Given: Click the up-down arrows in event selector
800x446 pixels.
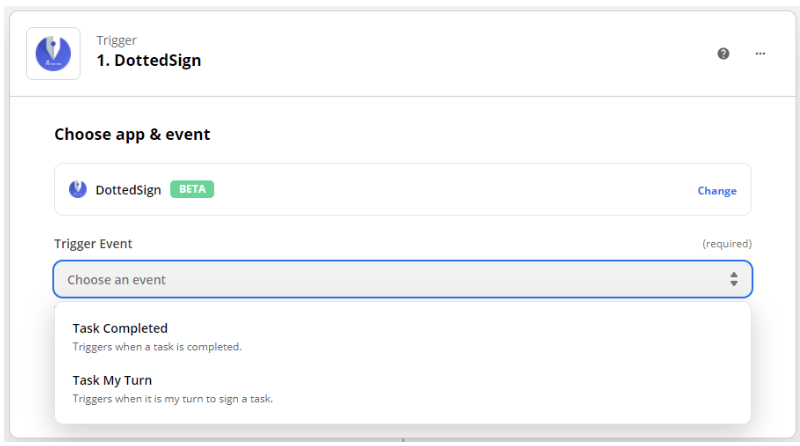Looking at the screenshot, I should (734, 279).
